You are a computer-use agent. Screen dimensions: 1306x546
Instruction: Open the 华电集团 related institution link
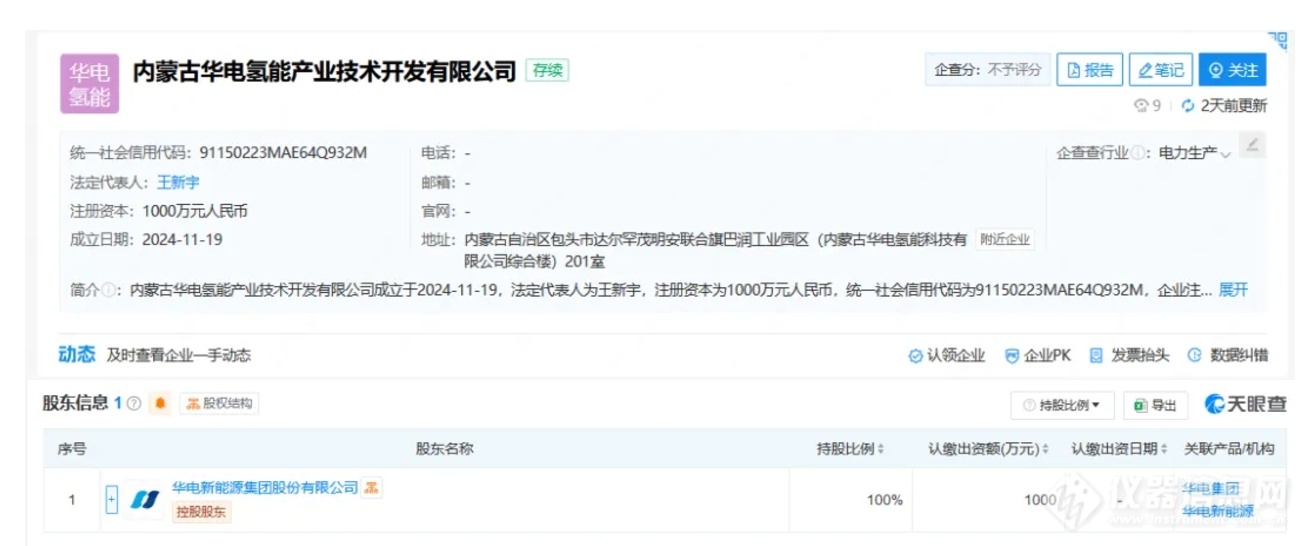click(x=1211, y=488)
